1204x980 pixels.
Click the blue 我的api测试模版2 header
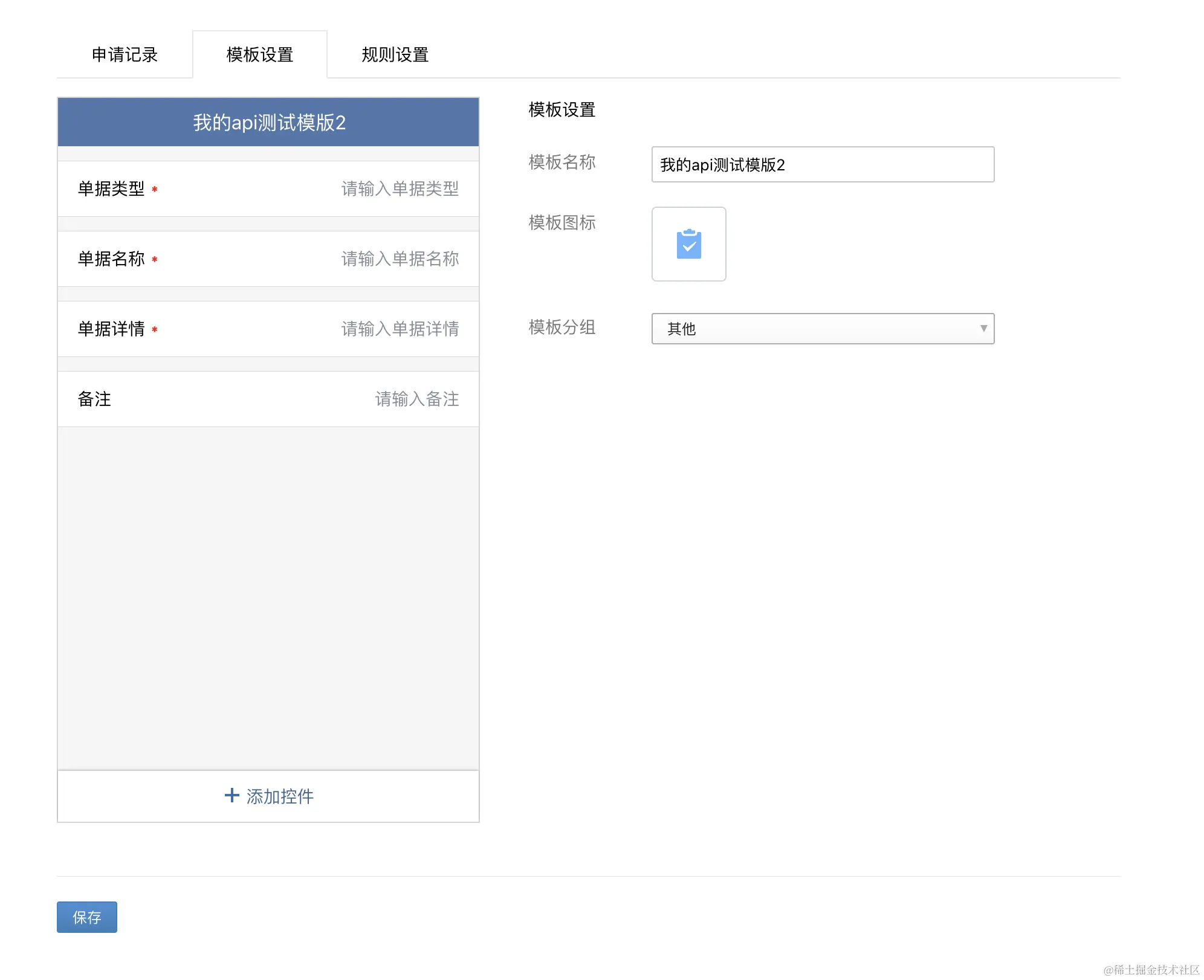(268, 122)
